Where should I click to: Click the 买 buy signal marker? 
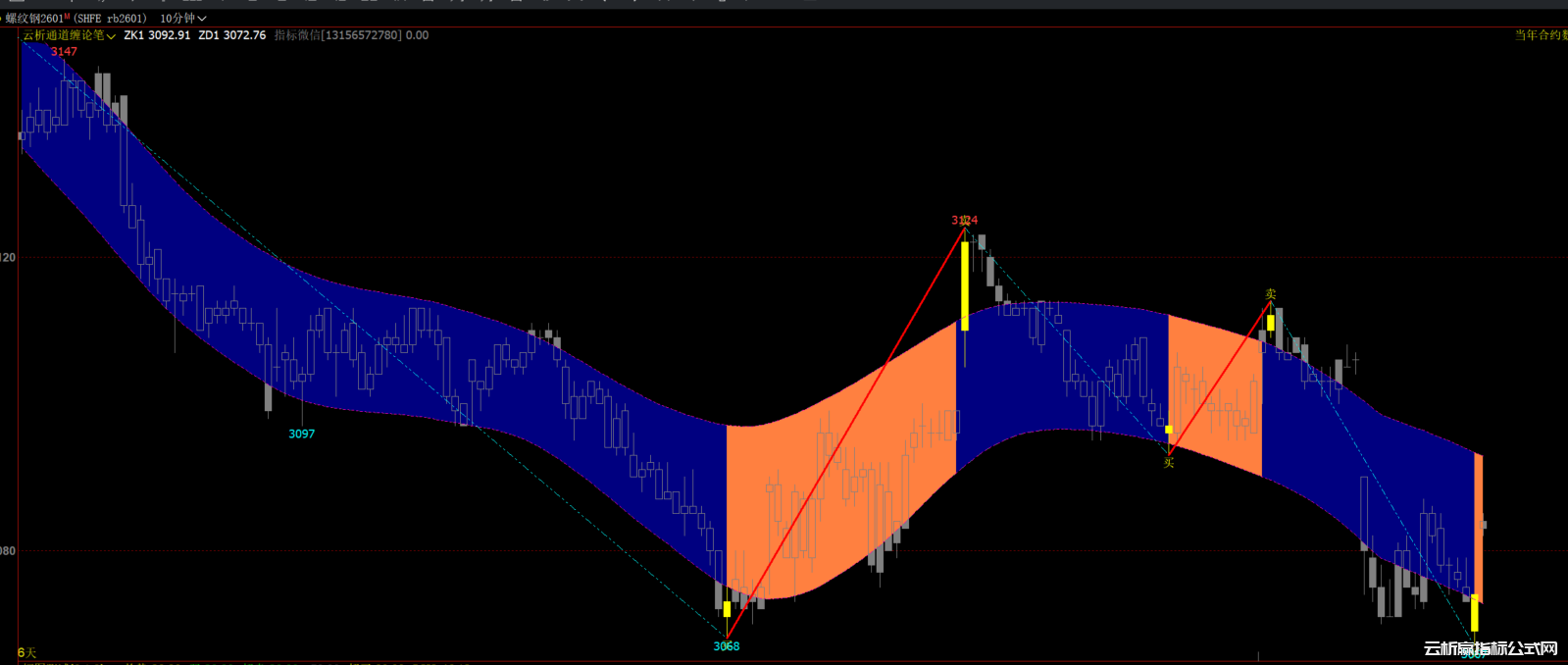point(1168,462)
